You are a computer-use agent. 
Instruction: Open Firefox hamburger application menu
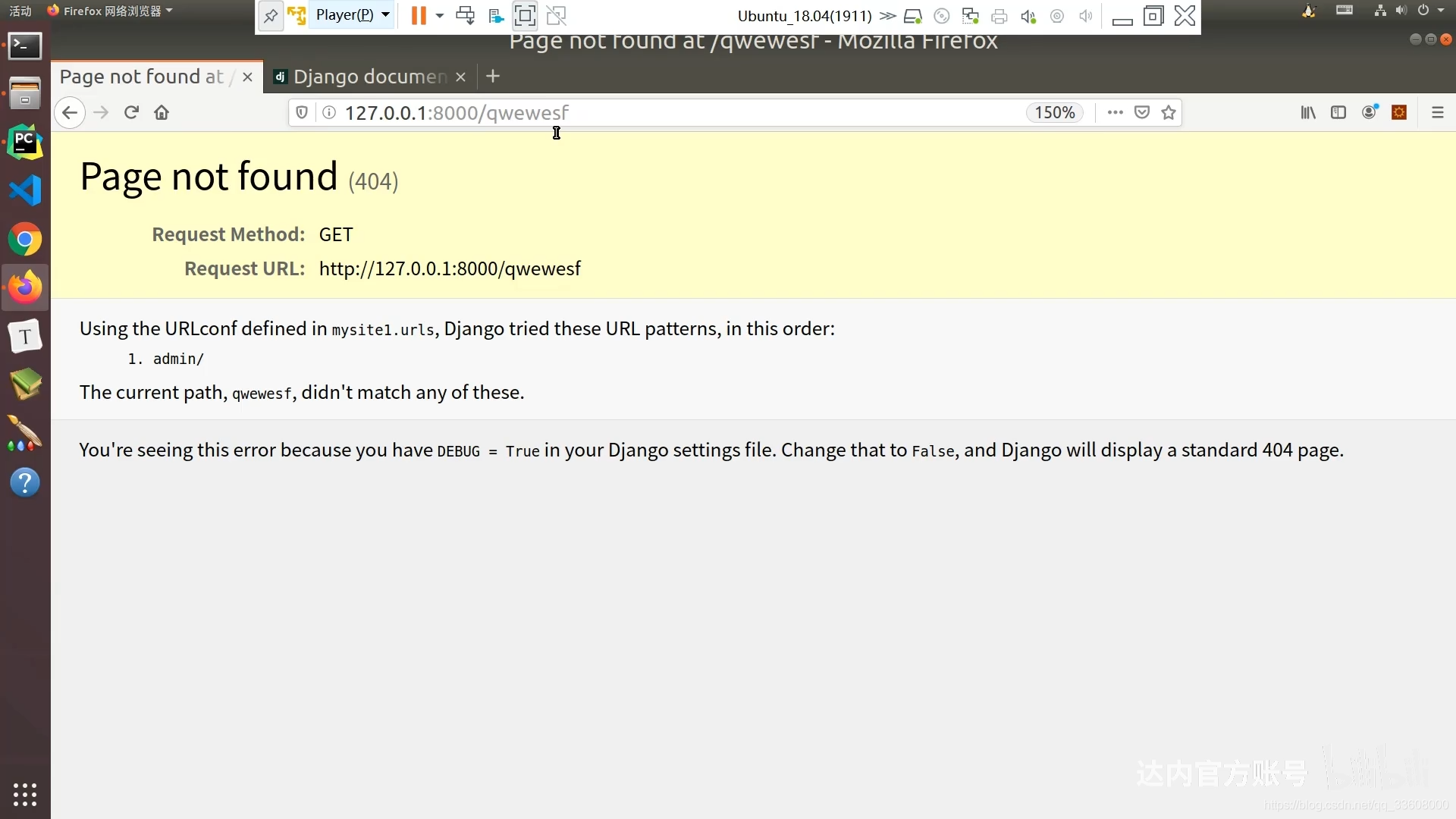click(x=1437, y=112)
